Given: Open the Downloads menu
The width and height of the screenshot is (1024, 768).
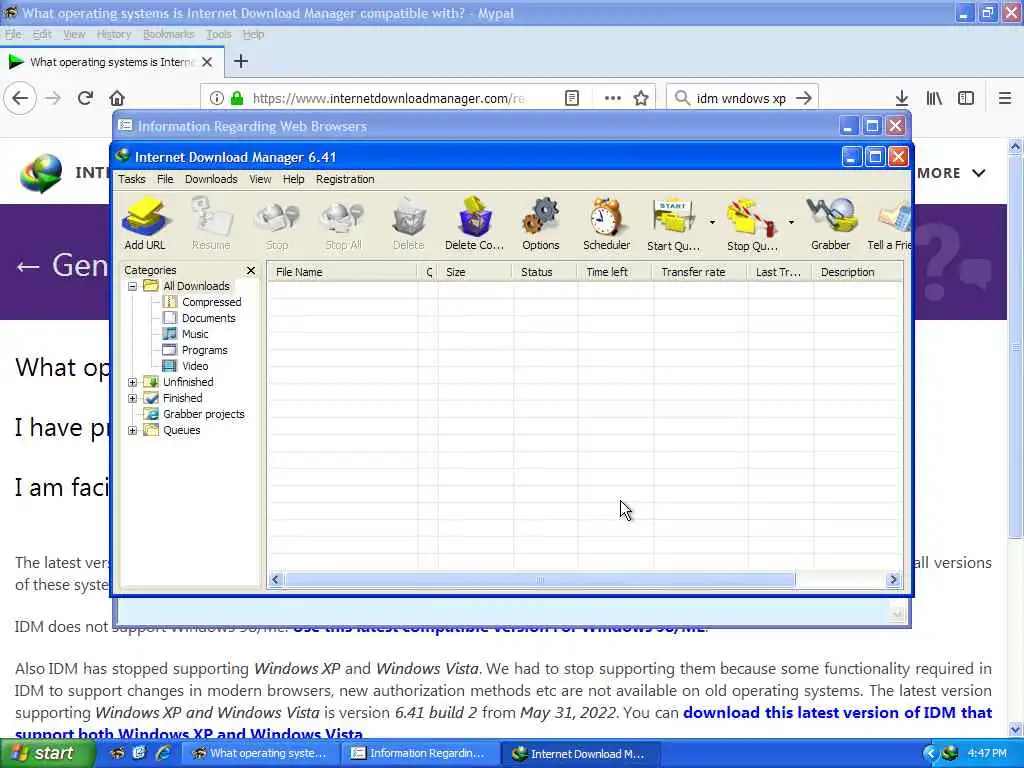Looking at the screenshot, I should pyautogui.click(x=211, y=179).
